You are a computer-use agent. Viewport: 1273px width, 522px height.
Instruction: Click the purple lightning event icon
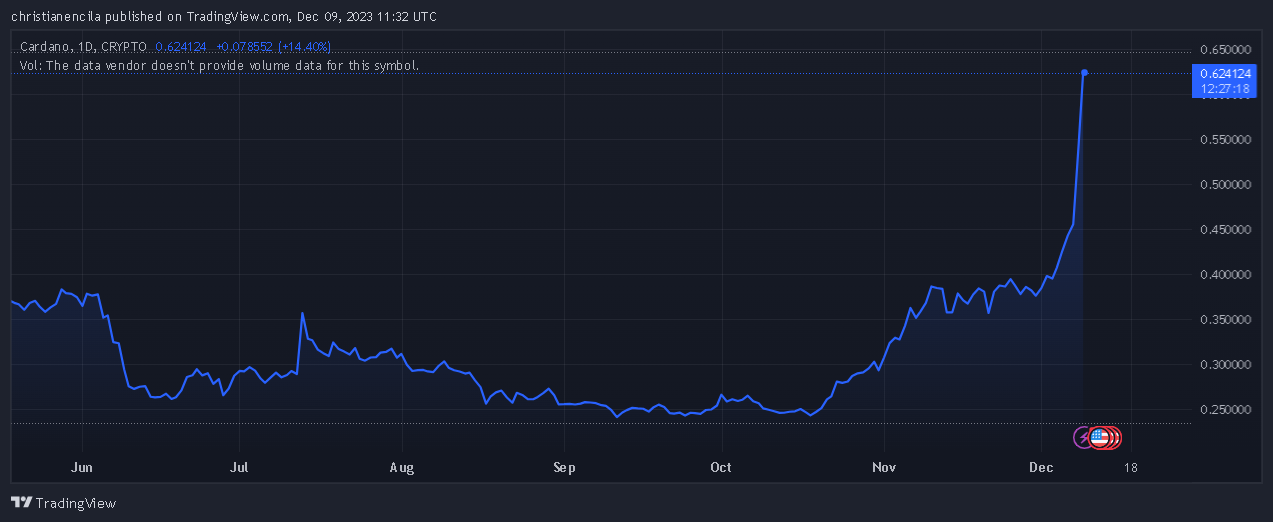[1083, 437]
